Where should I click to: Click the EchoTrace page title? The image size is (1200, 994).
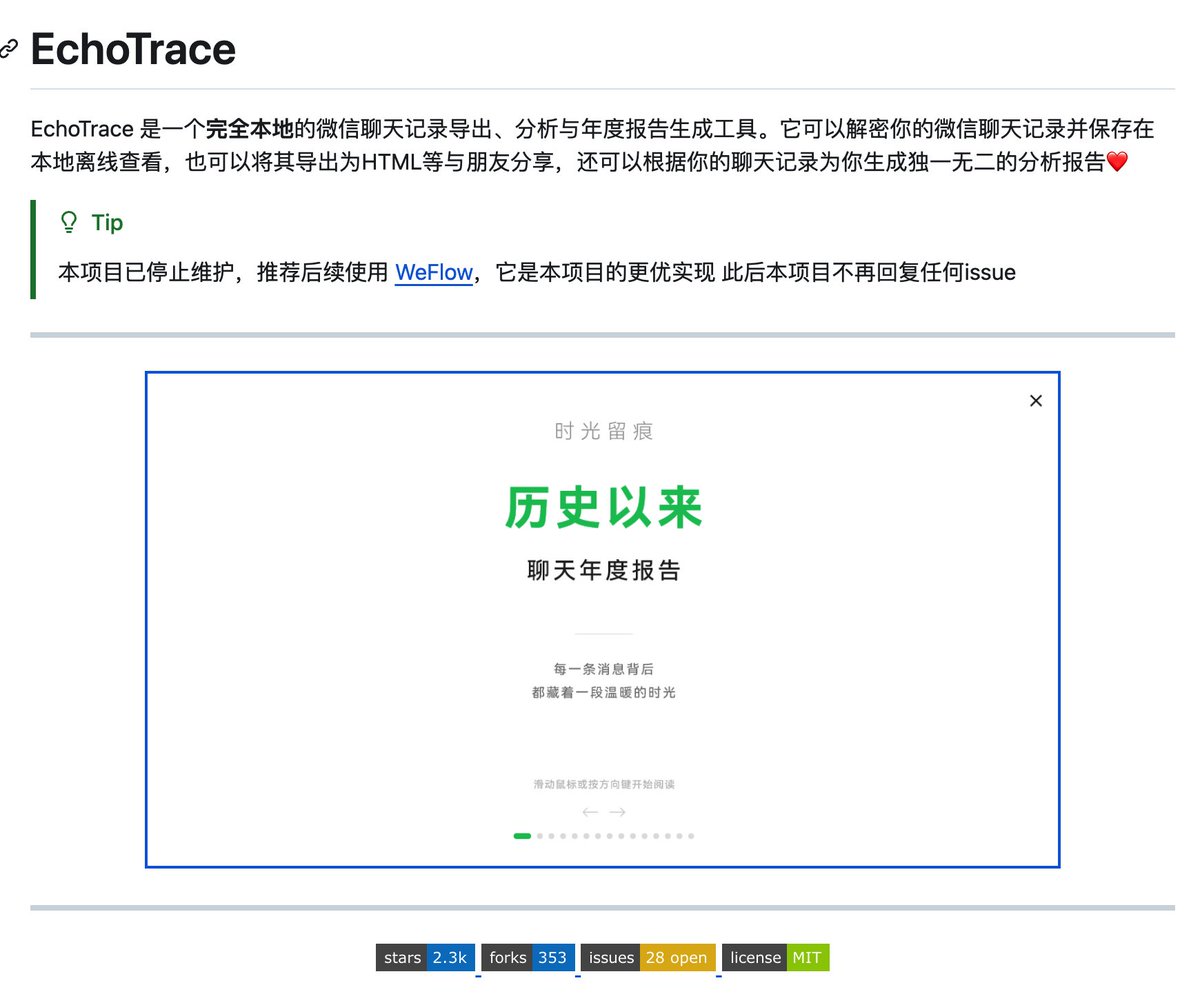click(131, 48)
